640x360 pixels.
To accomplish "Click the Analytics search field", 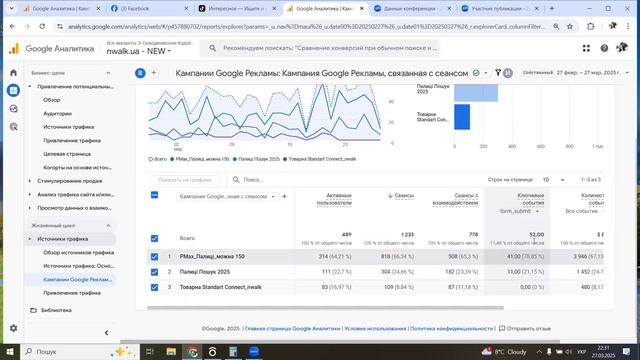I will coord(320,48).
